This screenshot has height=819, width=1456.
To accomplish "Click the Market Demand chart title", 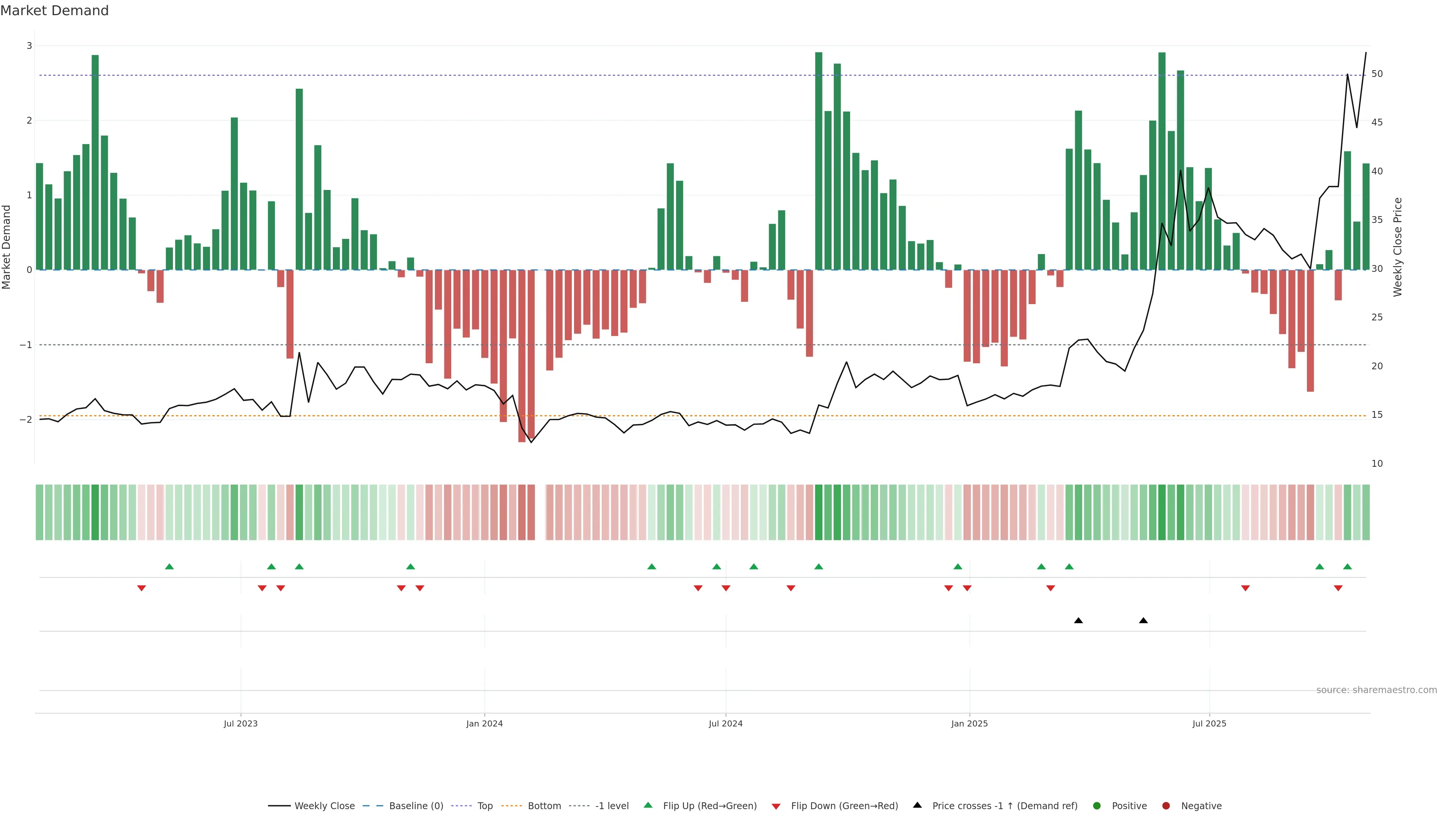I will click(54, 11).
